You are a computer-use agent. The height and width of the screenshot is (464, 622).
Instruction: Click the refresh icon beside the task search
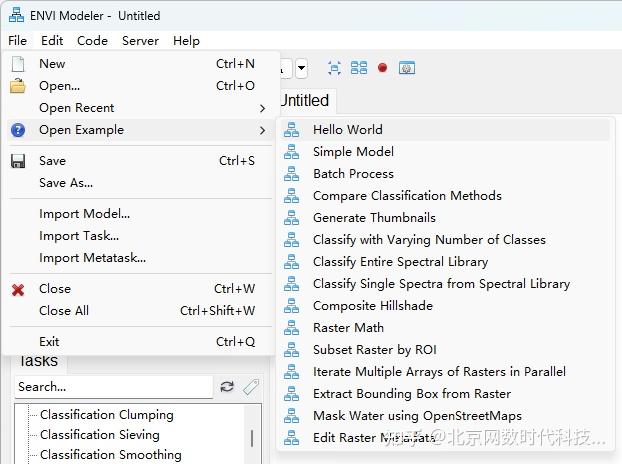(x=227, y=387)
